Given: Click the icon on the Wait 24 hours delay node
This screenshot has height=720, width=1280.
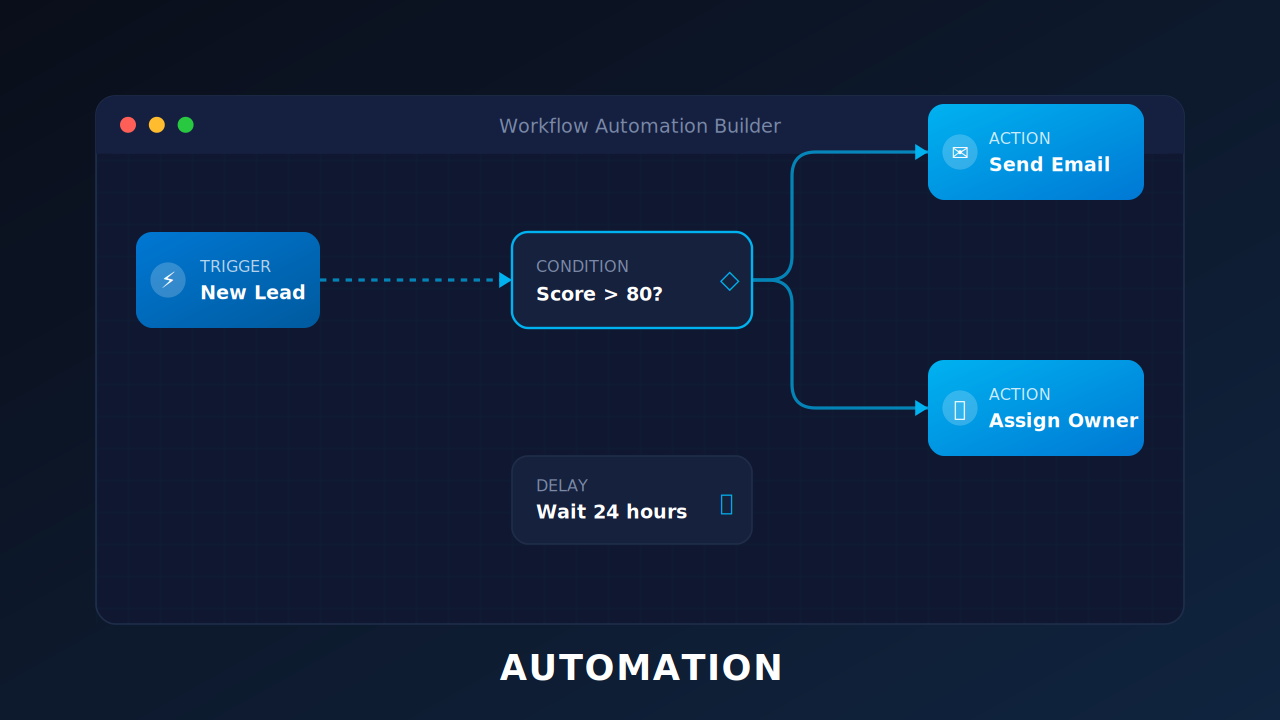Looking at the screenshot, I should tap(727, 504).
